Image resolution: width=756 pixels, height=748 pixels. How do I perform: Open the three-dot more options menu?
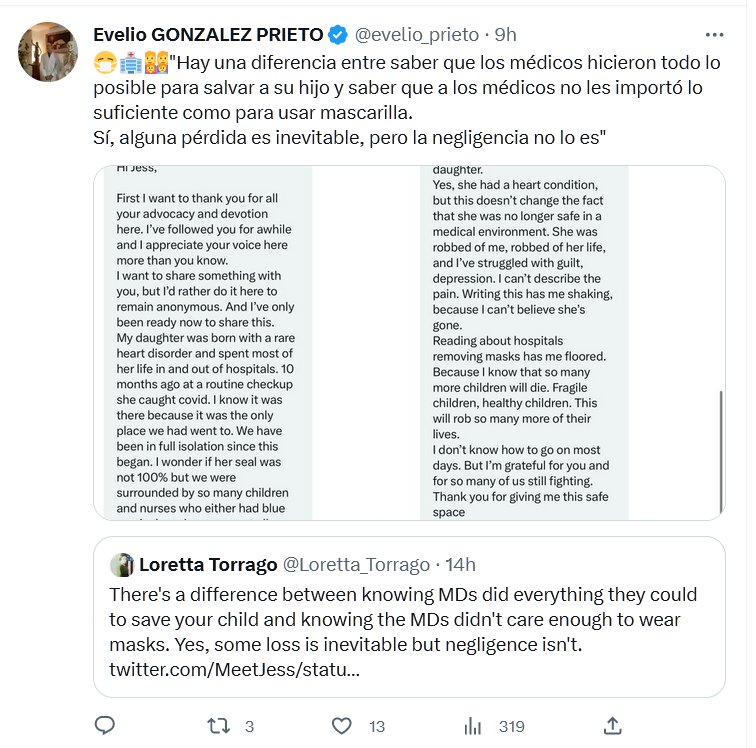[x=714, y=35]
